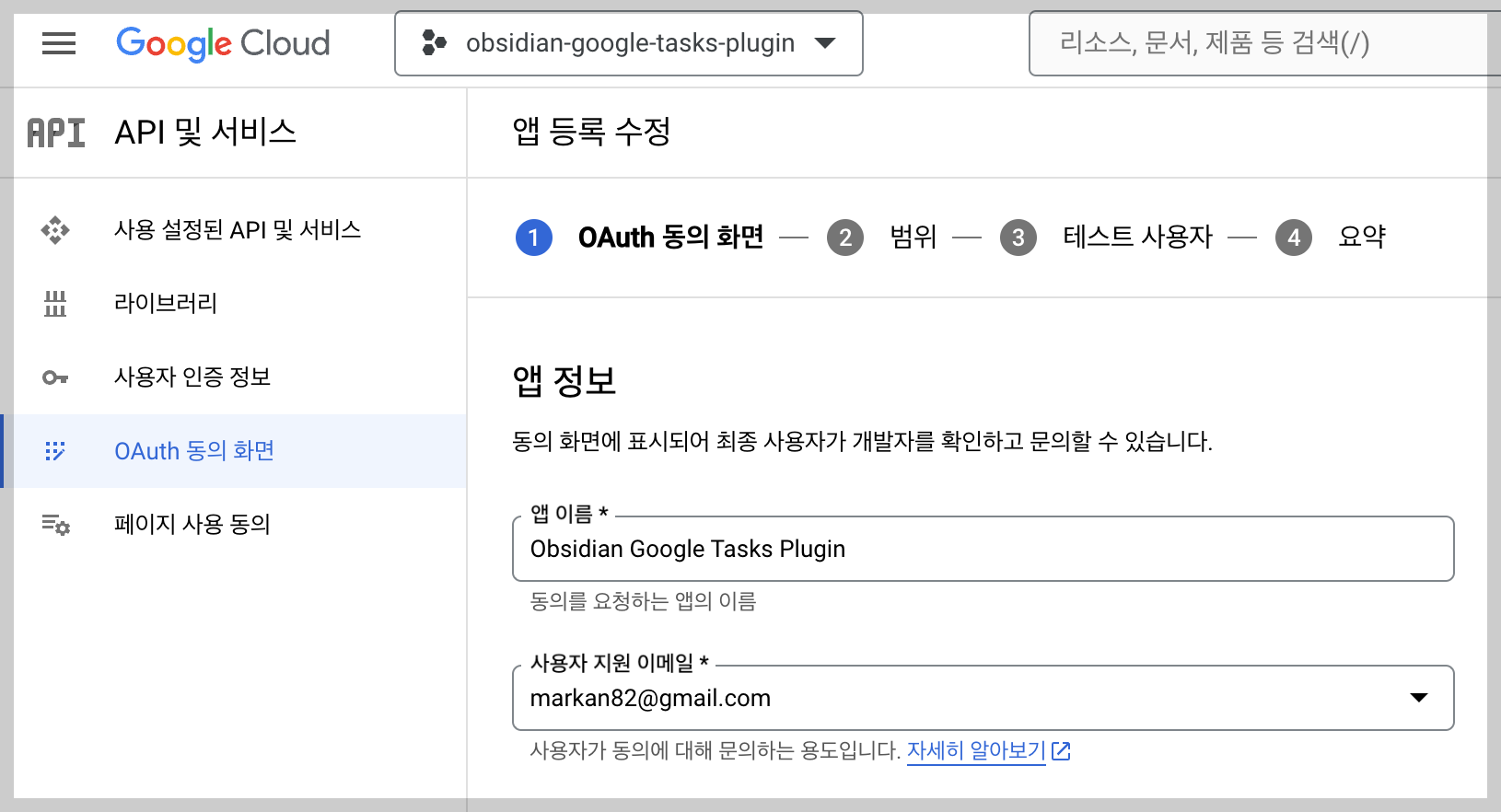Screen dimensions: 1501x812
Task: Click the Google Cloud logo
Action: point(223,43)
